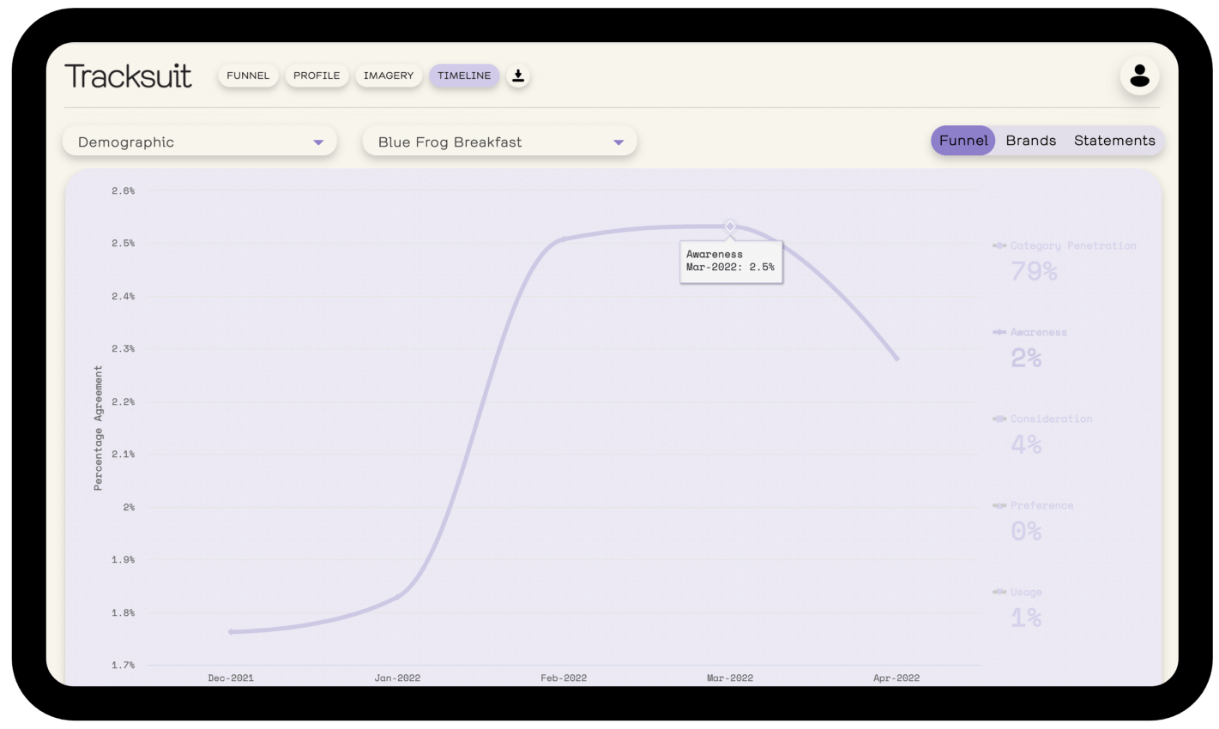Click the 2.6% y-axis label
Screen dimensions: 1219x729
click(123, 190)
